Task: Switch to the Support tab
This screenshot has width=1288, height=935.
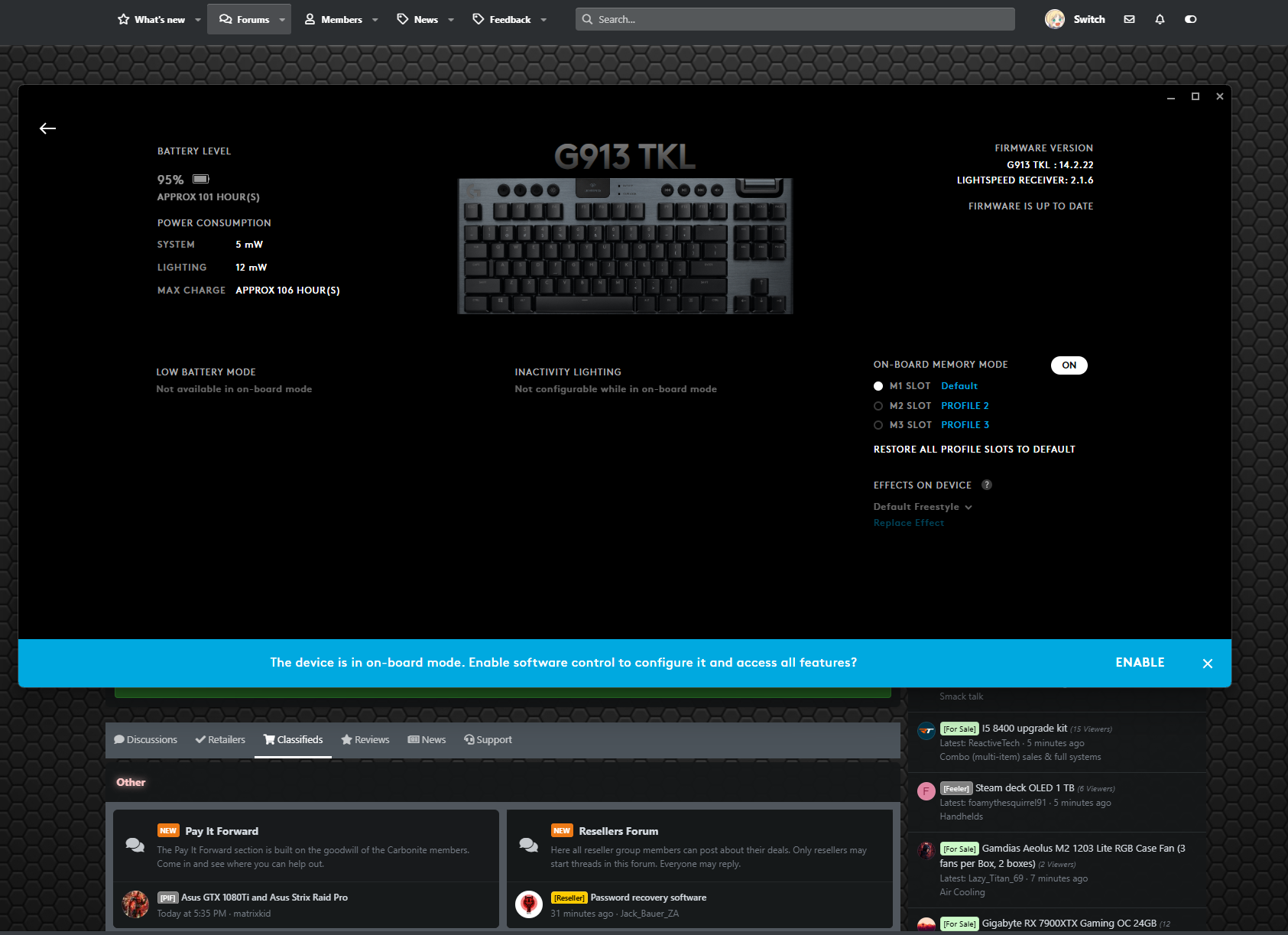Action: [488, 740]
